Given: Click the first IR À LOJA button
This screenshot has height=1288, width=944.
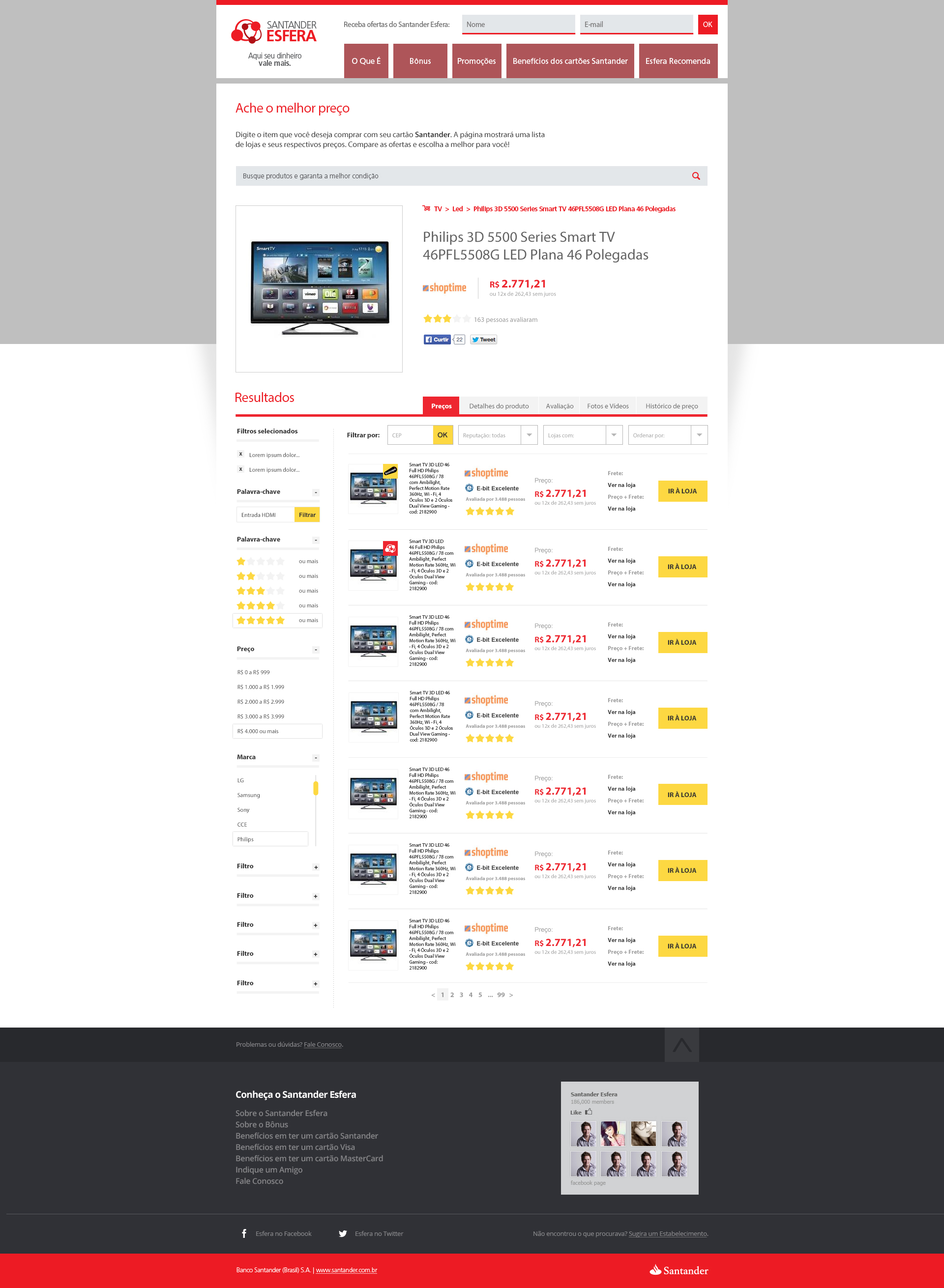Looking at the screenshot, I should click(x=682, y=491).
